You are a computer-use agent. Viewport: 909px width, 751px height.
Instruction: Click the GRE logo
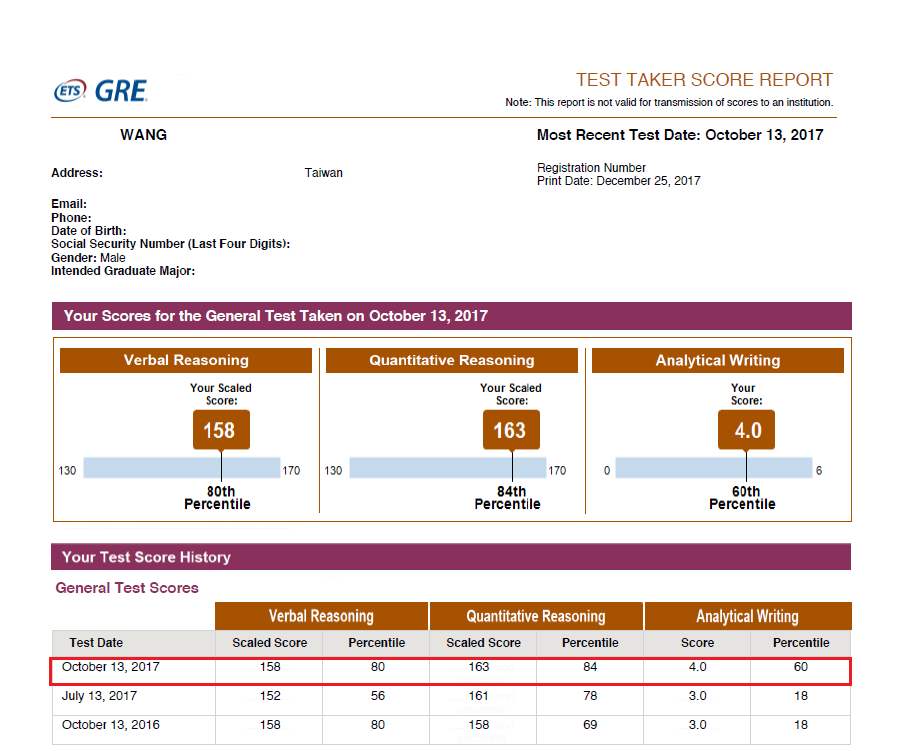coord(121,91)
